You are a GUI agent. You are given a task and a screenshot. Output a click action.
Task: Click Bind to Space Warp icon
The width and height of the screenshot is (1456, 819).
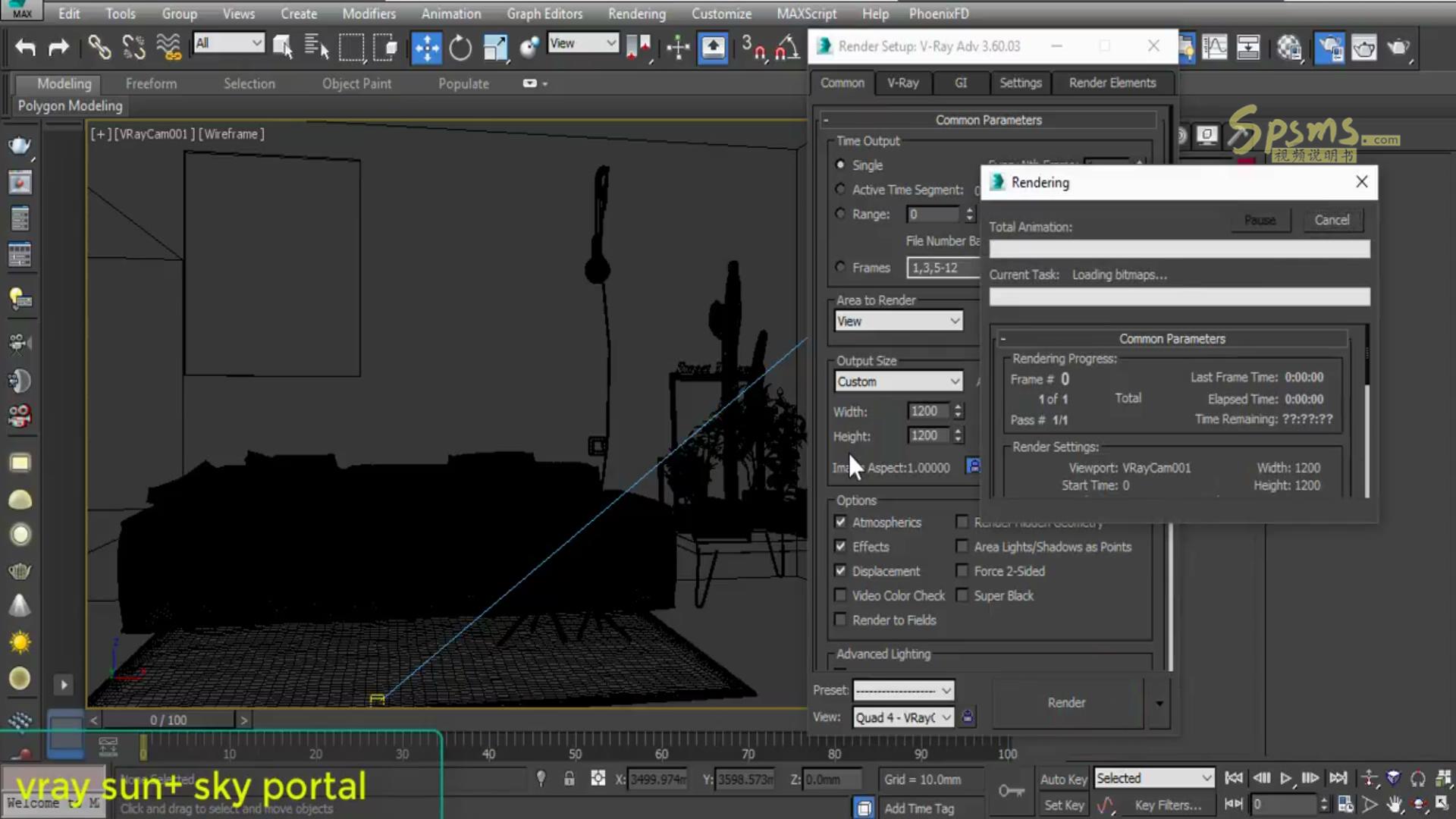tap(168, 47)
